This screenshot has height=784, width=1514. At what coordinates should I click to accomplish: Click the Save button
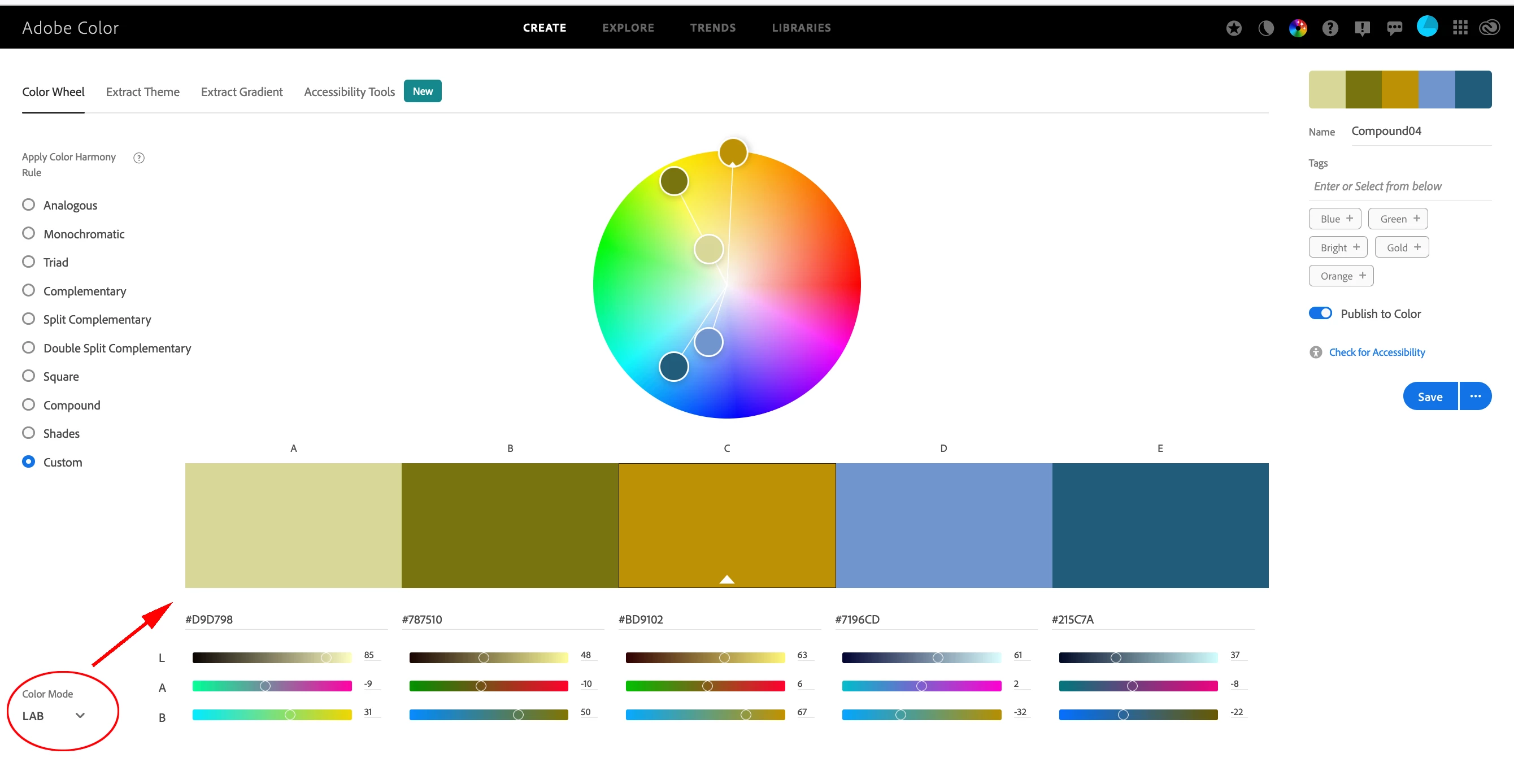1429,396
